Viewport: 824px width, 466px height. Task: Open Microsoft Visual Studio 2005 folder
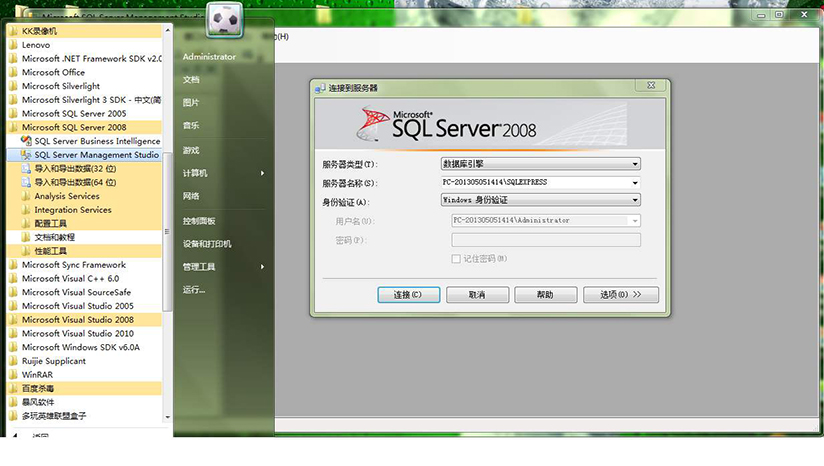[x=84, y=305]
